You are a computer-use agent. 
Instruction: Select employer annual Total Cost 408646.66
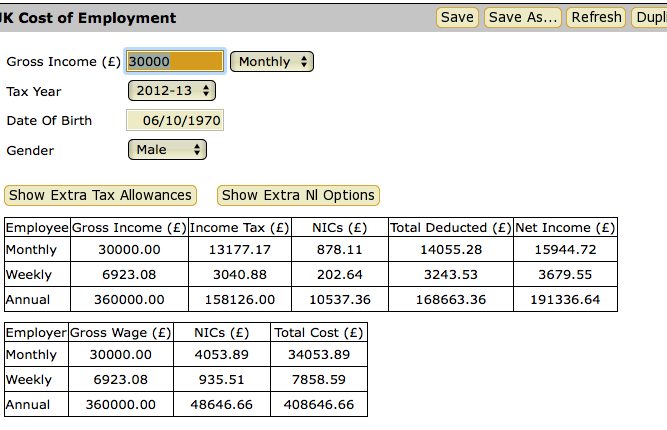(318, 404)
